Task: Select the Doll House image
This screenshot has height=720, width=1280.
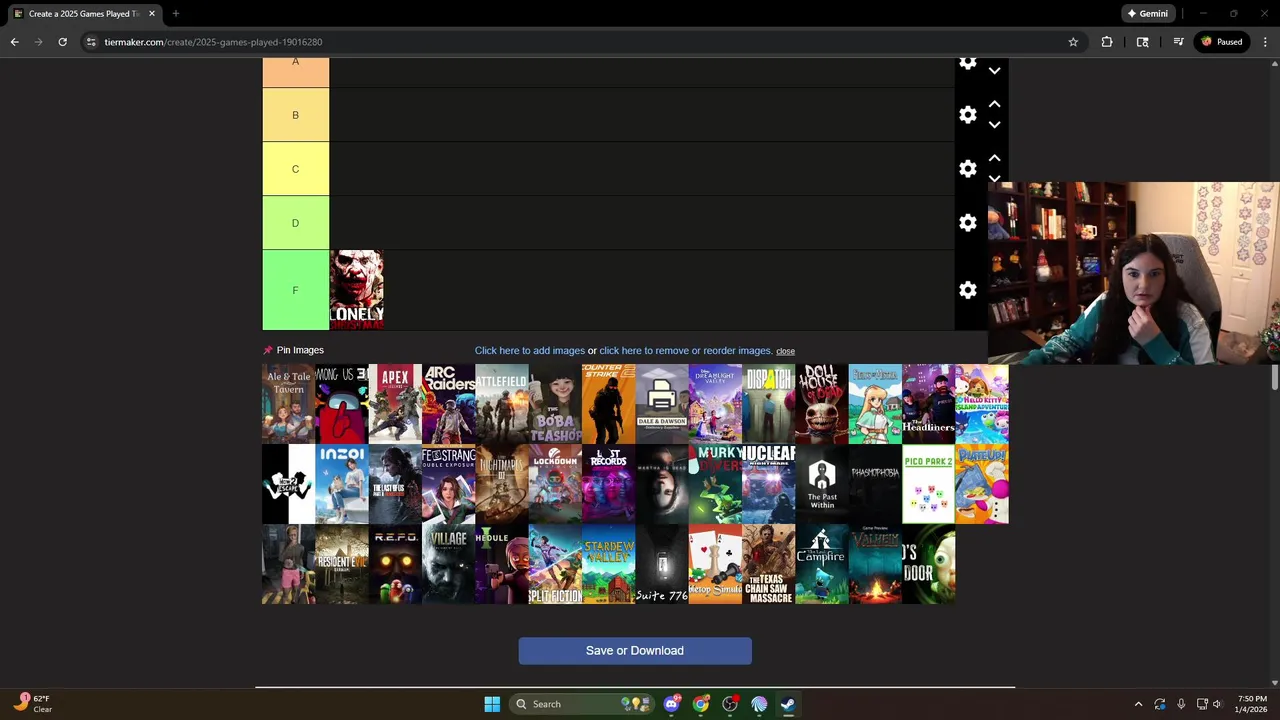Action: pyautogui.click(x=822, y=404)
